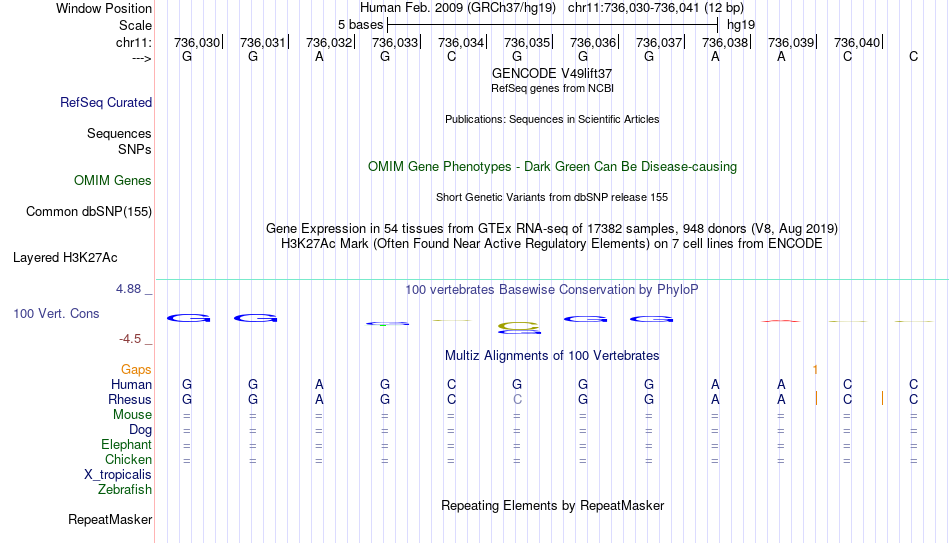Select the Chicken species row label
The width and height of the screenshot is (950, 543).
coord(128,459)
